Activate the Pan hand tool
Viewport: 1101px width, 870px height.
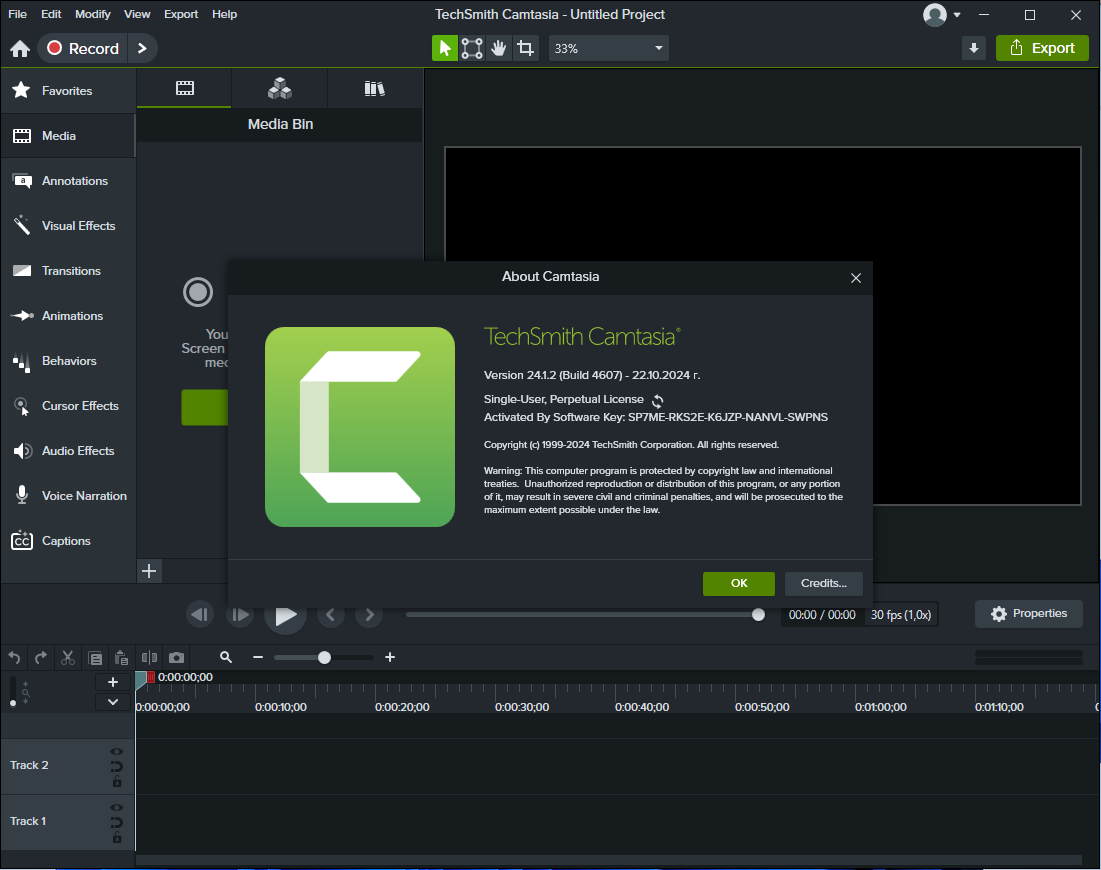[498, 48]
